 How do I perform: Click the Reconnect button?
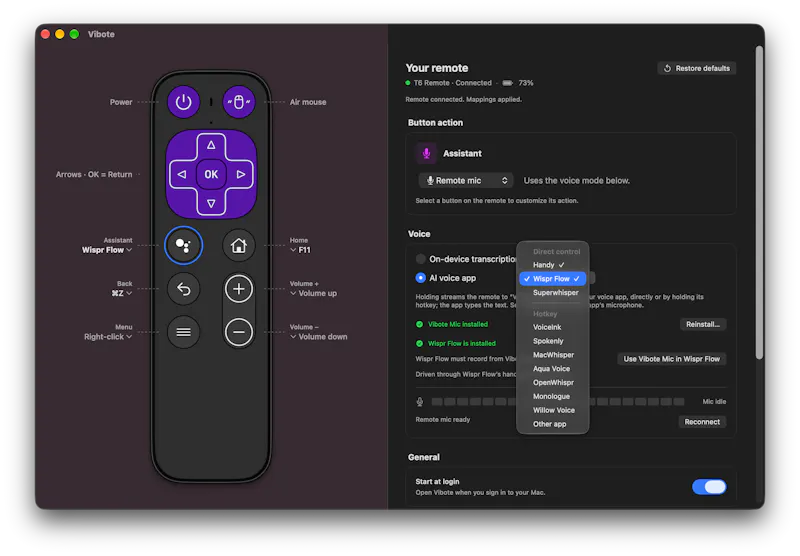point(702,422)
